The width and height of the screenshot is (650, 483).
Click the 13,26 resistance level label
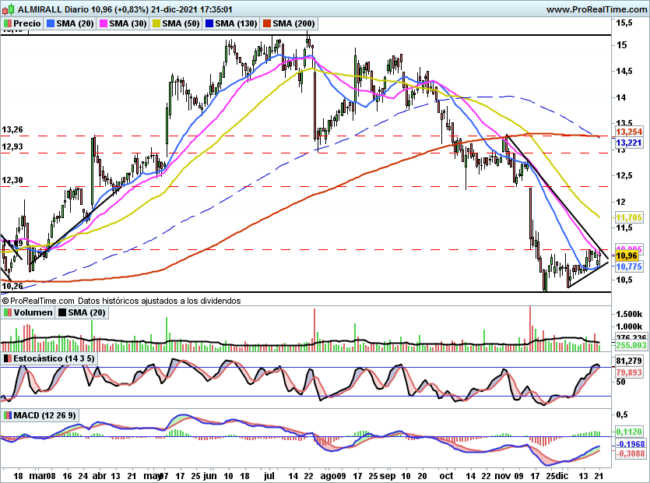12,130
